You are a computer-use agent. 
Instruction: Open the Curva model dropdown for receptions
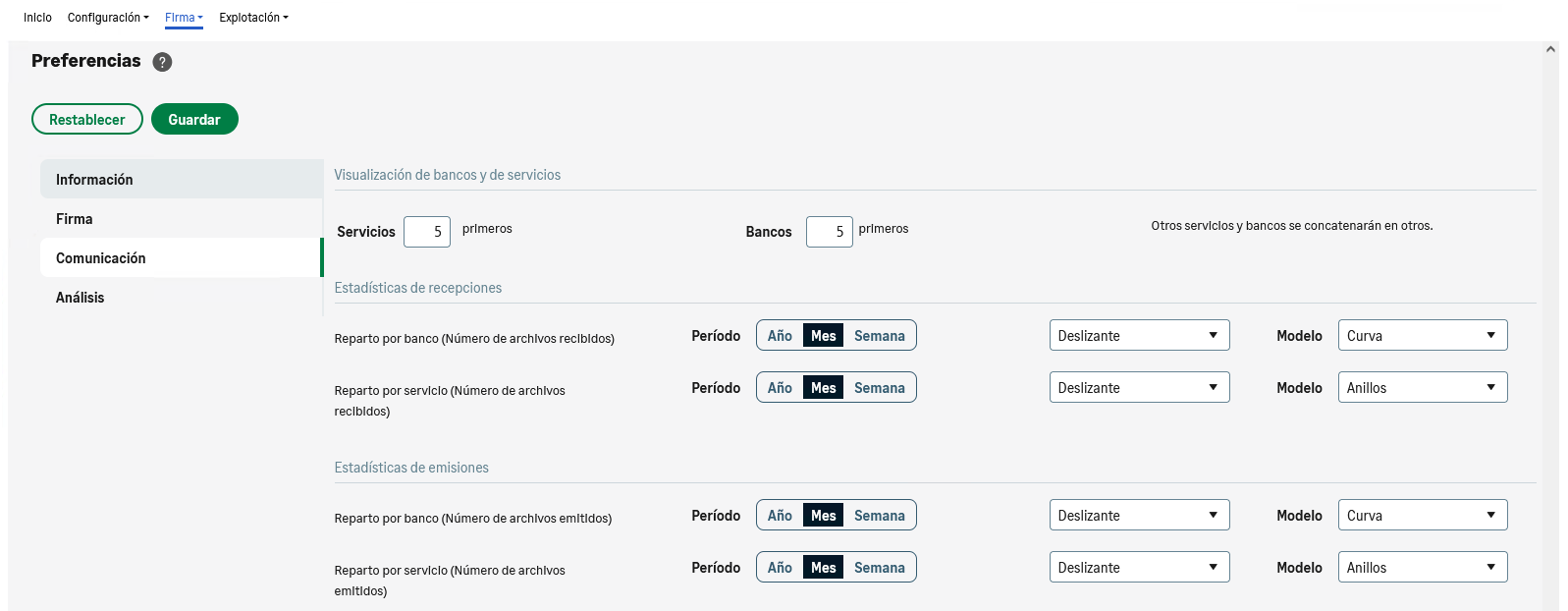pos(1422,336)
